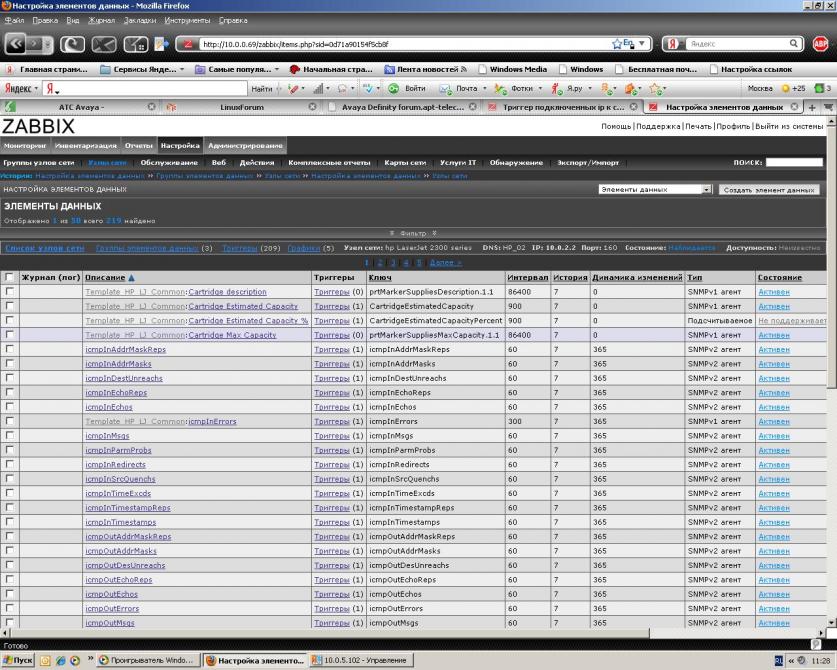Screen dimensions: 837x670
Task: Click the browser back arrow button
Action: tap(19, 44)
